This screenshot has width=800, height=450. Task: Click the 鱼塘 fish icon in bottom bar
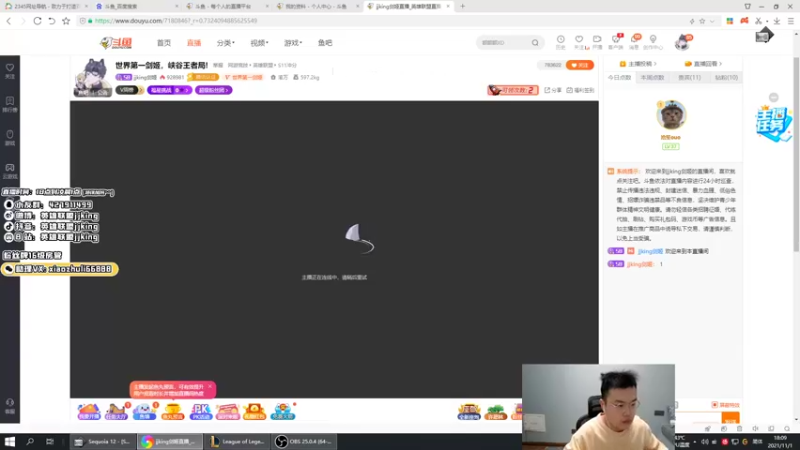click(x=144, y=411)
